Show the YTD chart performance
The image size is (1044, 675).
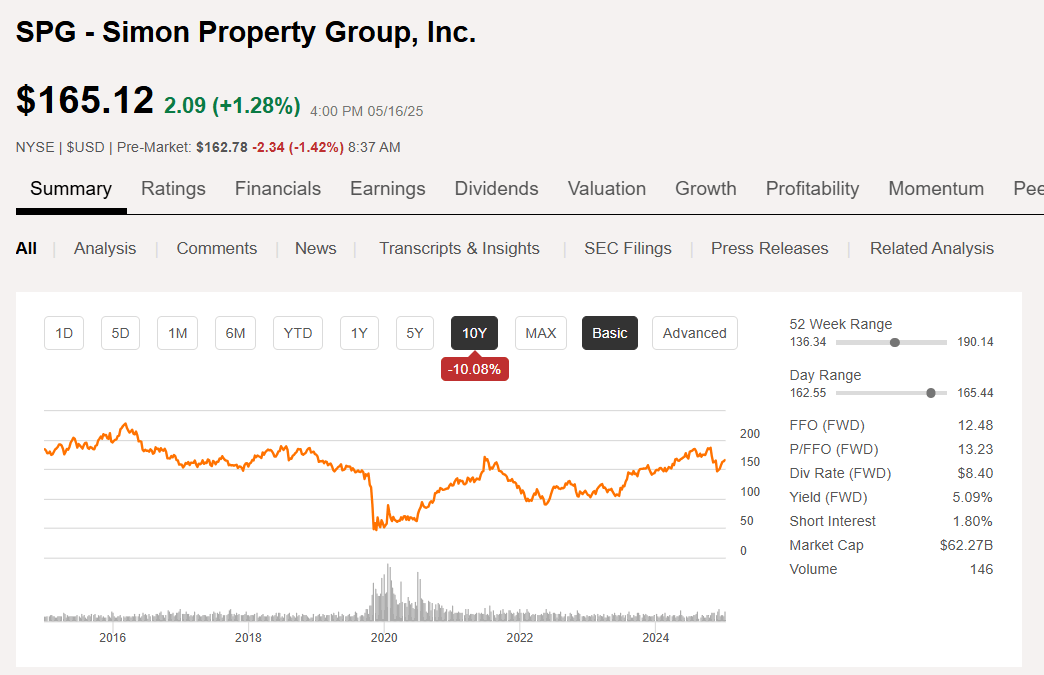pos(297,333)
